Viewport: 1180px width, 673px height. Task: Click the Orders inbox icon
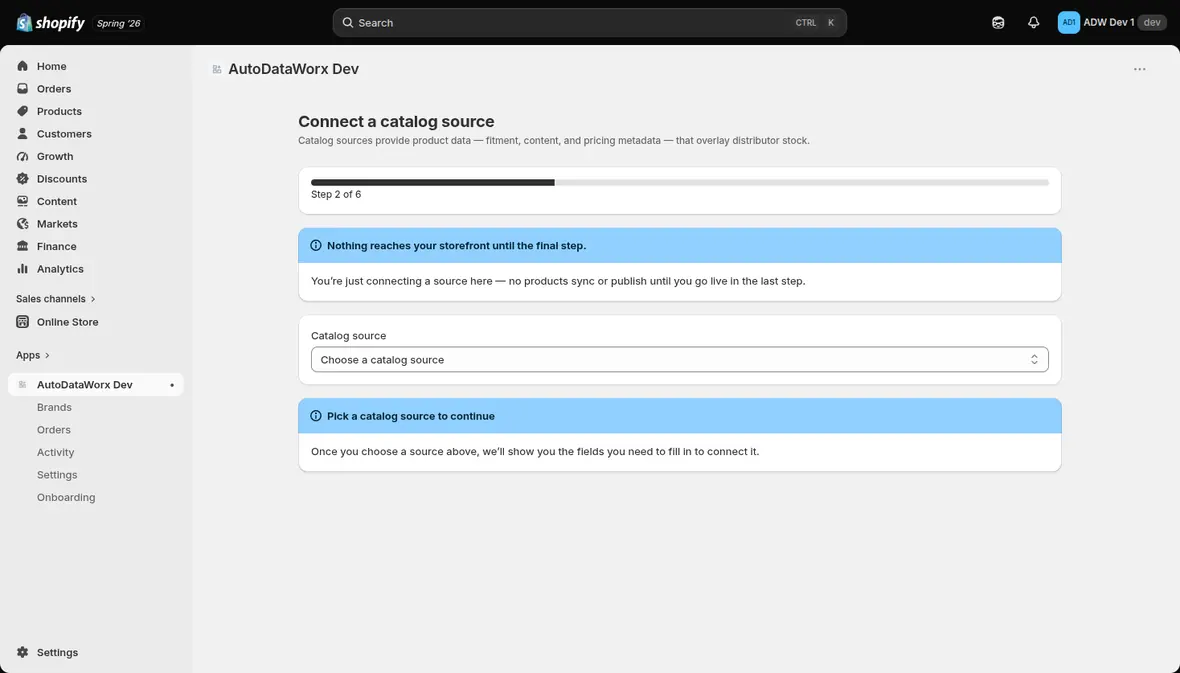(x=23, y=89)
